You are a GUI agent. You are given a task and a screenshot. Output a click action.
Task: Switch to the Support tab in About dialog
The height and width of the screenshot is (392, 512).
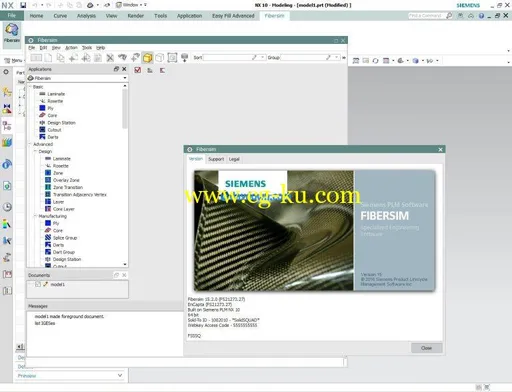tap(216, 159)
